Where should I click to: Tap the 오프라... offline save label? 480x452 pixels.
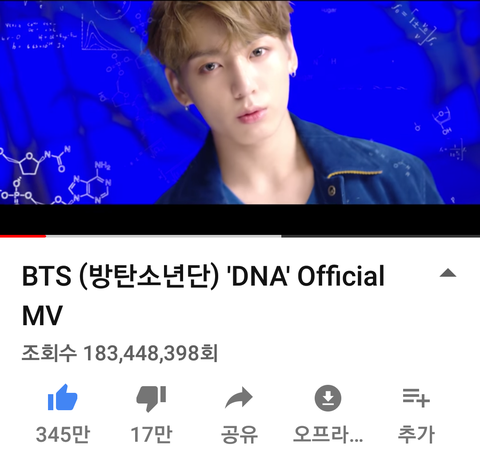pos(328,434)
